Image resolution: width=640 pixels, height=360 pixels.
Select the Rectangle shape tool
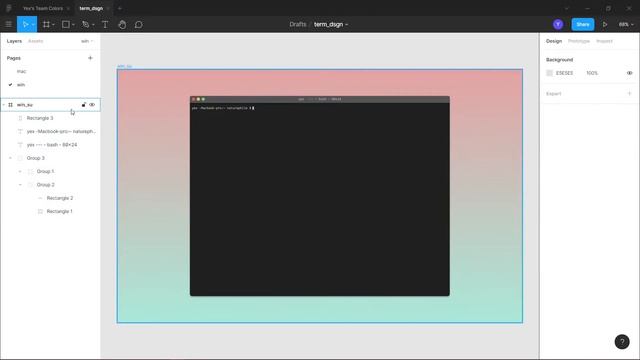point(65,24)
